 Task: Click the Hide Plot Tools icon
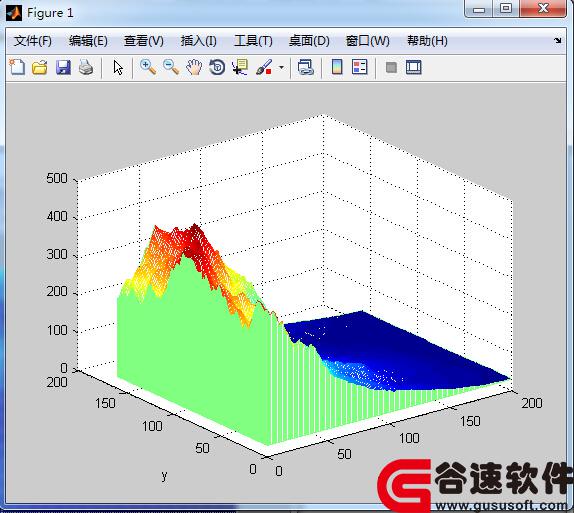click(391, 67)
